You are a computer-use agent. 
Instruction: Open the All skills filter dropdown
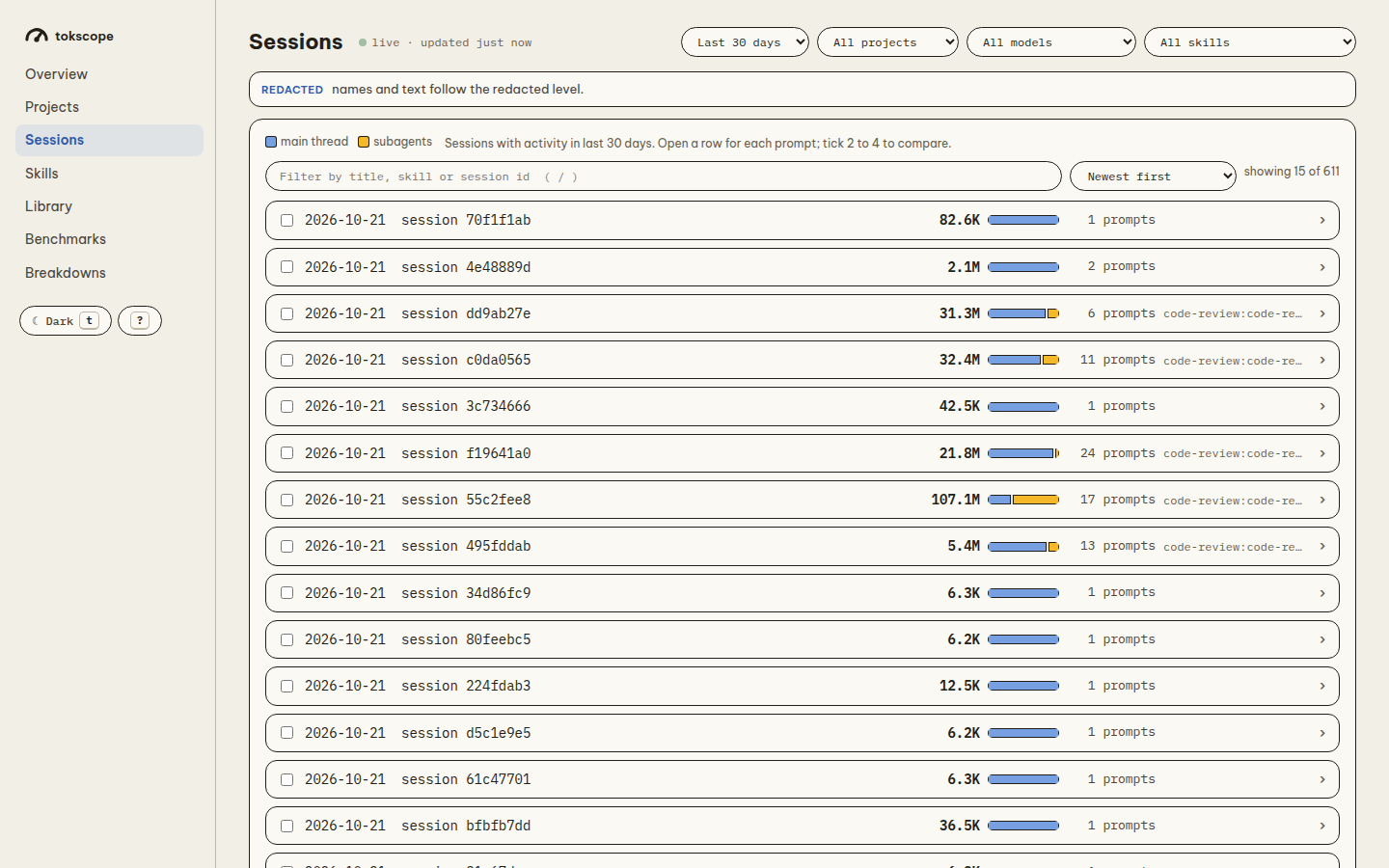1250,42
